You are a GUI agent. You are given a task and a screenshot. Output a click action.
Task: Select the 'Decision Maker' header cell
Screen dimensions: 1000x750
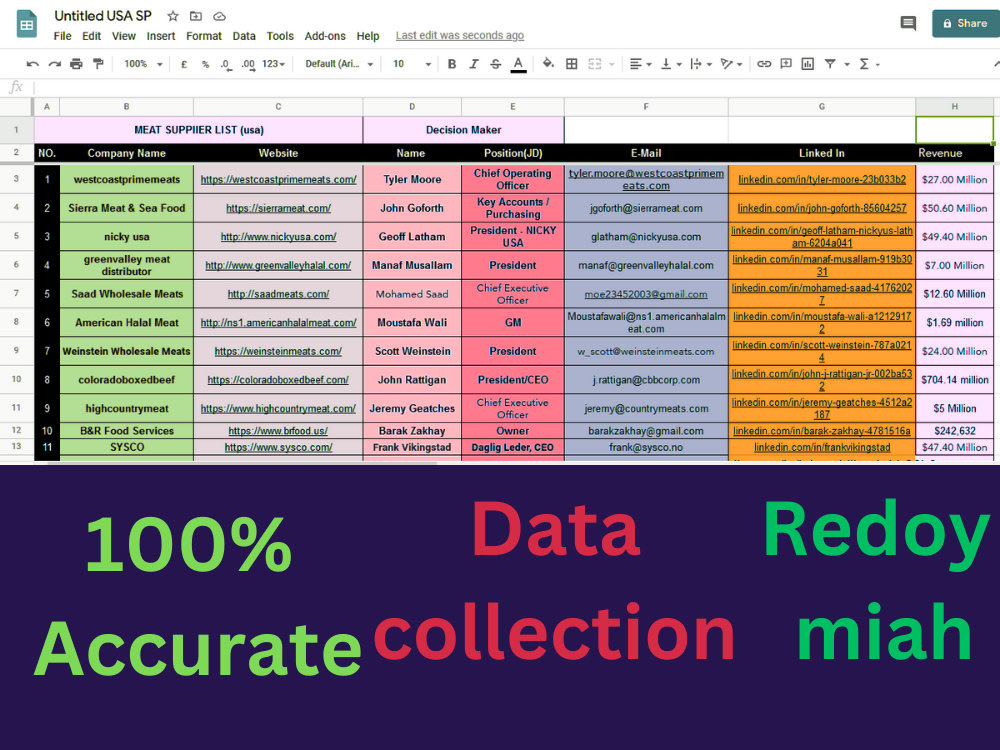click(x=464, y=130)
